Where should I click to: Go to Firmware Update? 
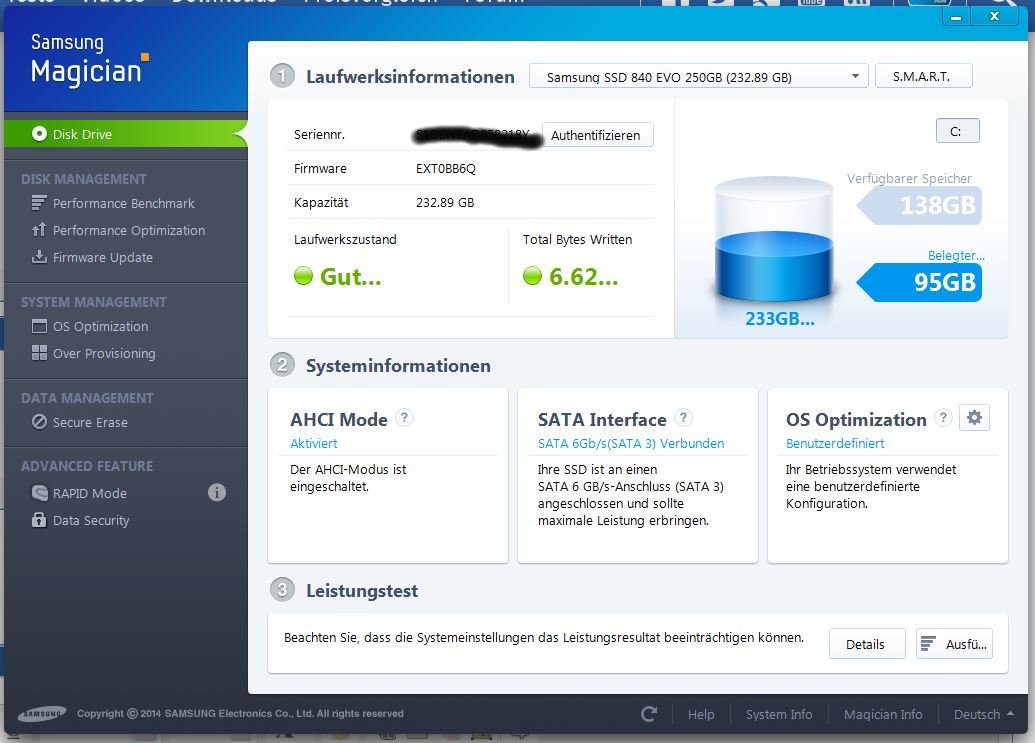pyautogui.click(x=102, y=257)
